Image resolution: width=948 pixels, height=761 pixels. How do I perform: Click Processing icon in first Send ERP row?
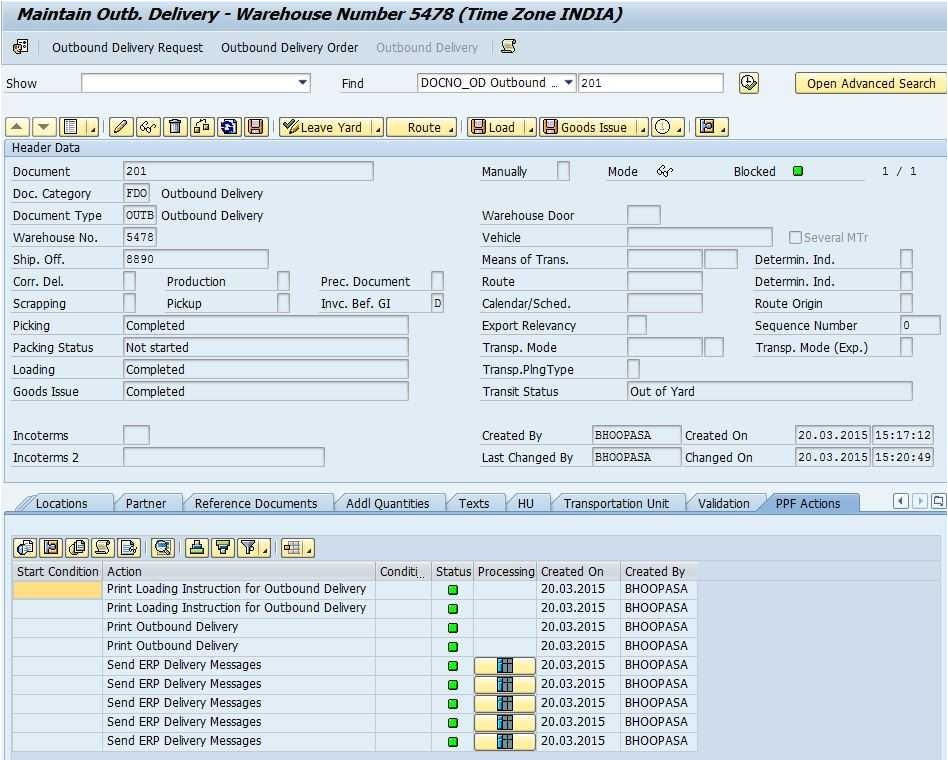(505, 665)
